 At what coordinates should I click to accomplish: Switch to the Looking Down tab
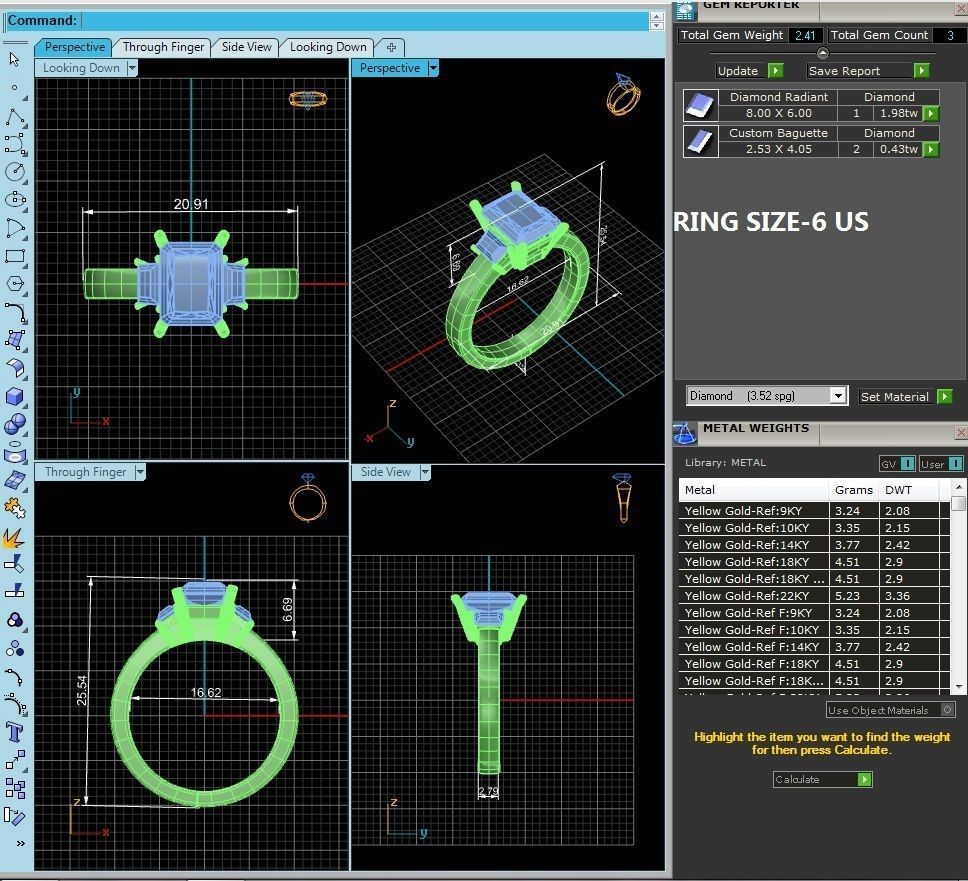pos(328,47)
